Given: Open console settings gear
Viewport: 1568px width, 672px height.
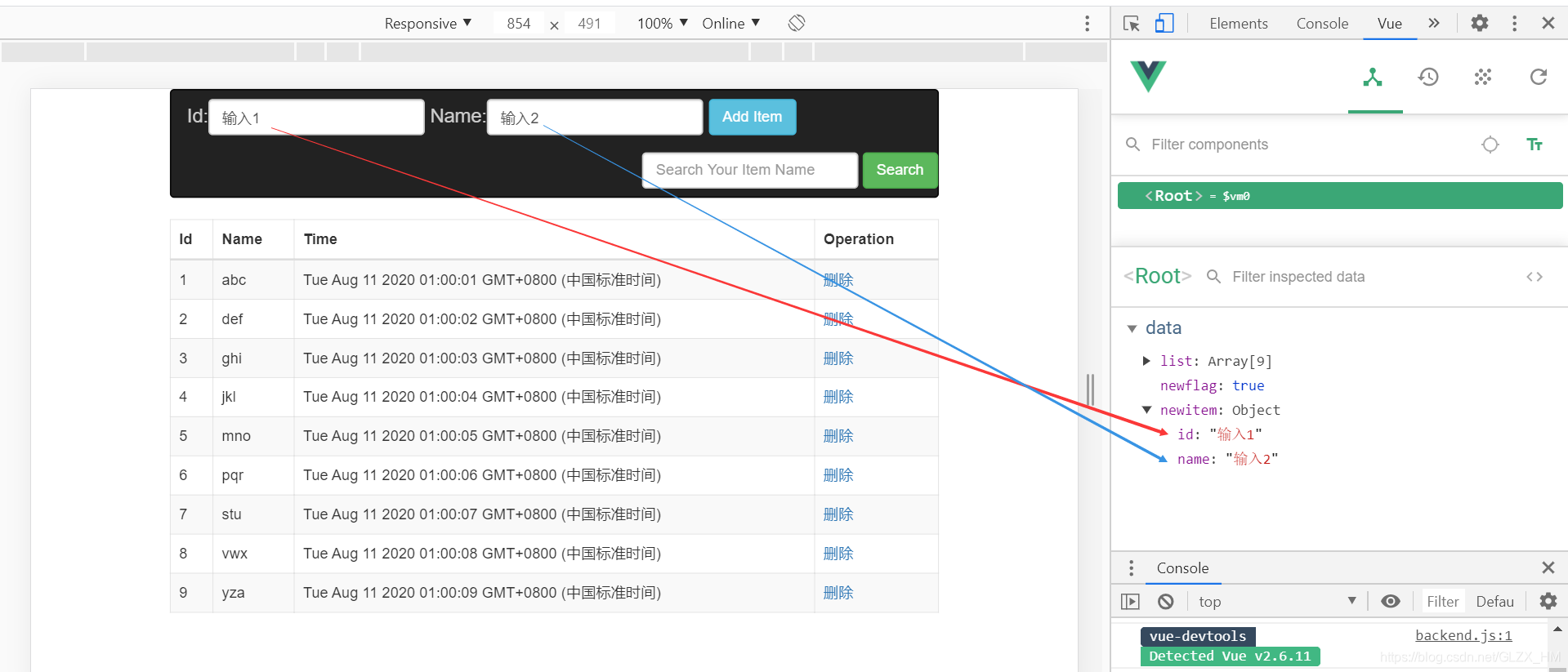Looking at the screenshot, I should (1548, 602).
